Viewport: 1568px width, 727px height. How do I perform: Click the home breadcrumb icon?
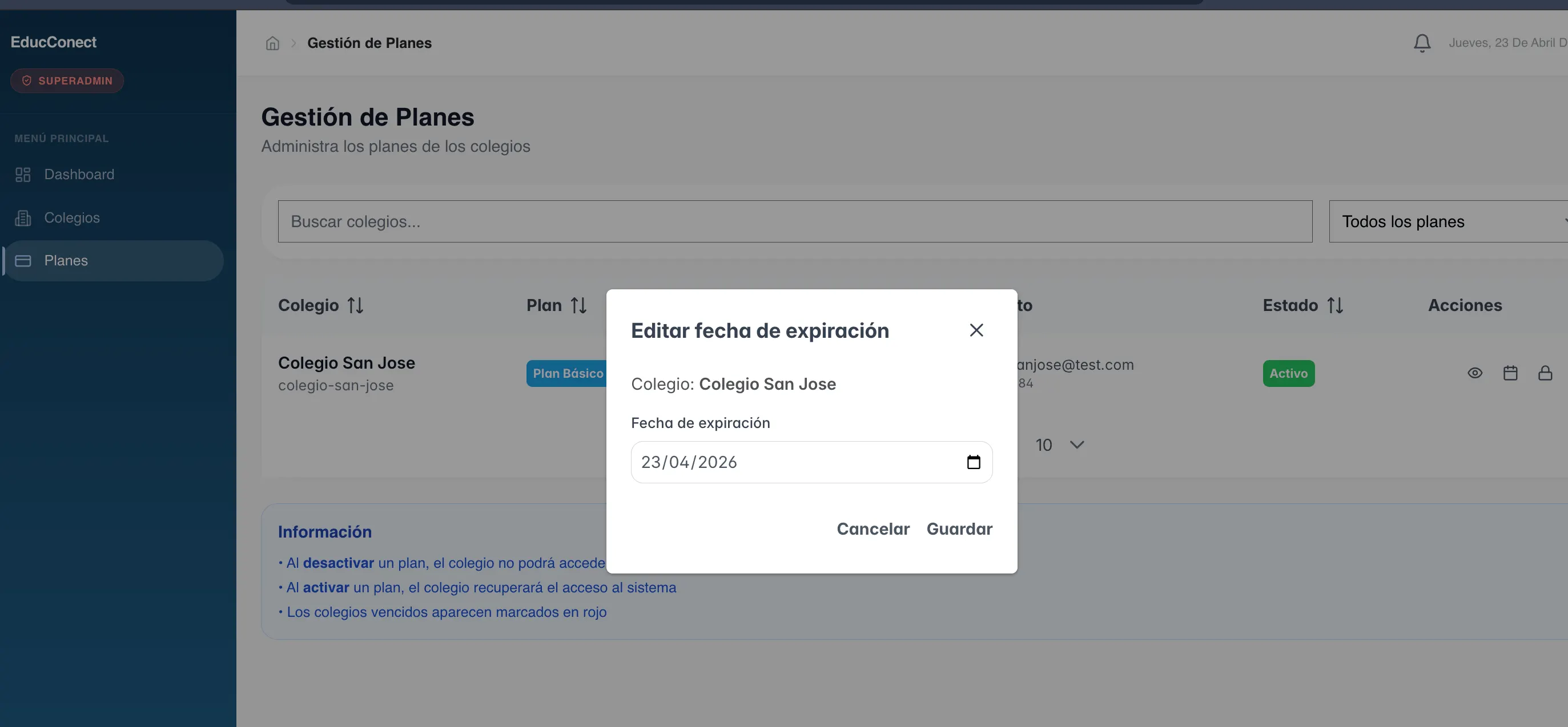272,43
